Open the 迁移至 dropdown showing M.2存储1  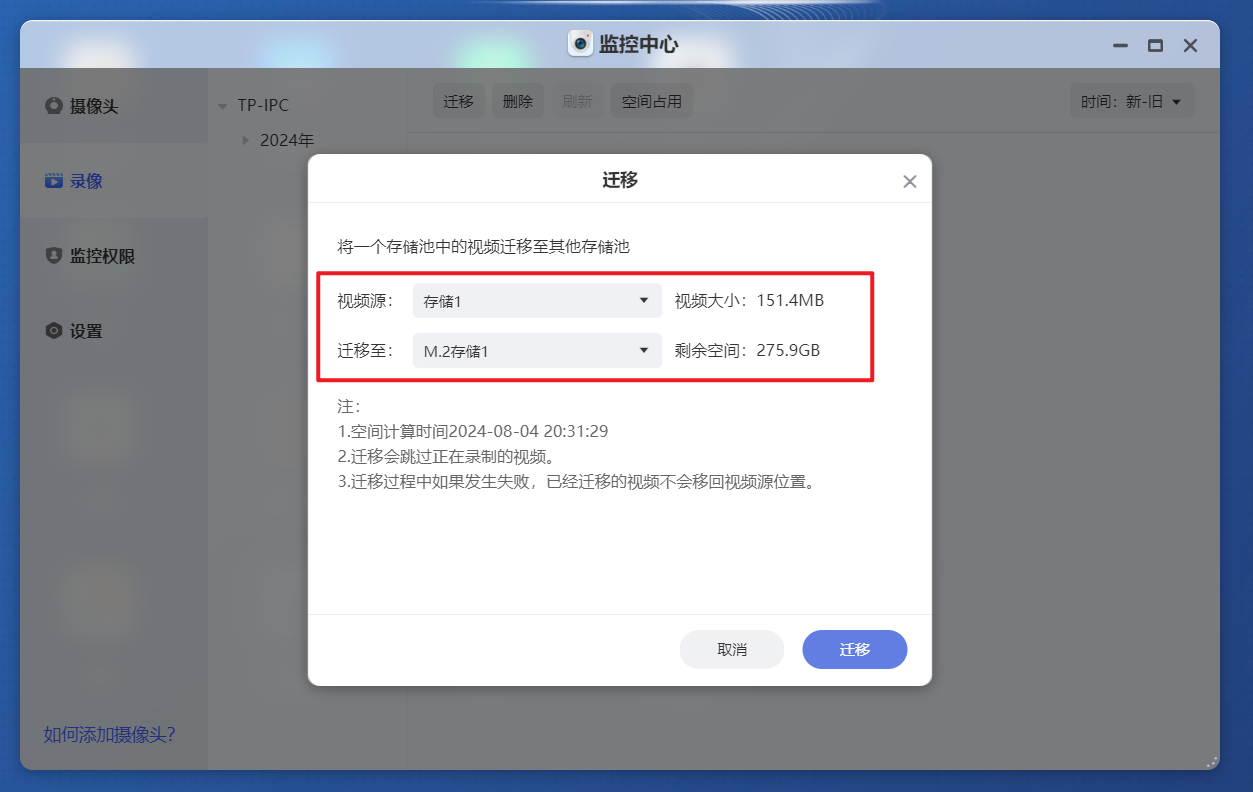(536, 350)
